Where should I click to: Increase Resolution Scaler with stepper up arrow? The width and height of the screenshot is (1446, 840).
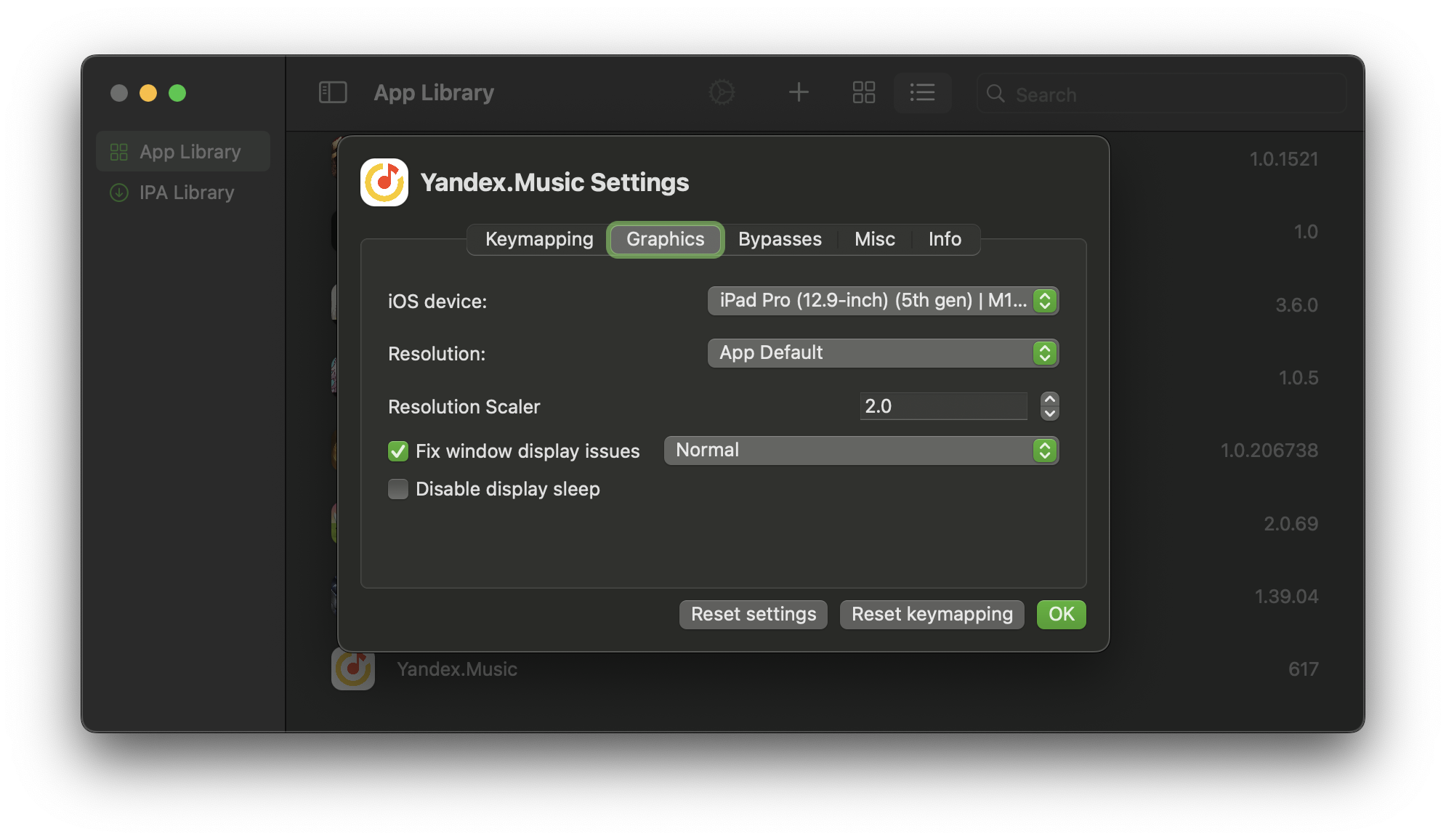click(x=1049, y=400)
